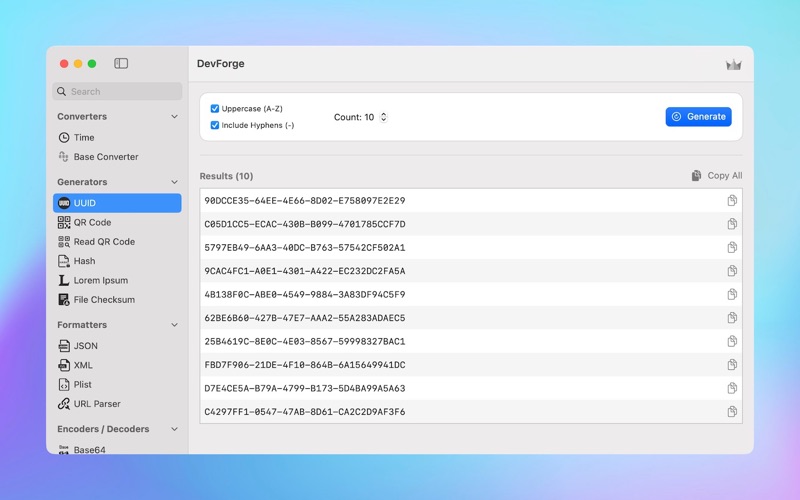Adjust the Count stepper arrows

[383, 117]
